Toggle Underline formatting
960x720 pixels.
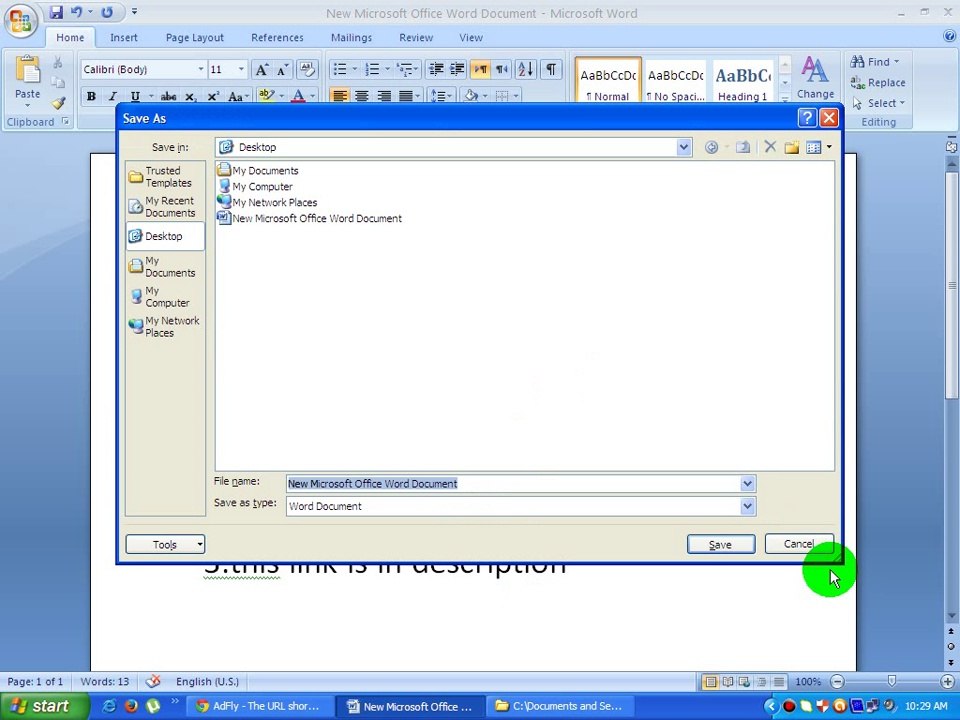(x=135, y=96)
